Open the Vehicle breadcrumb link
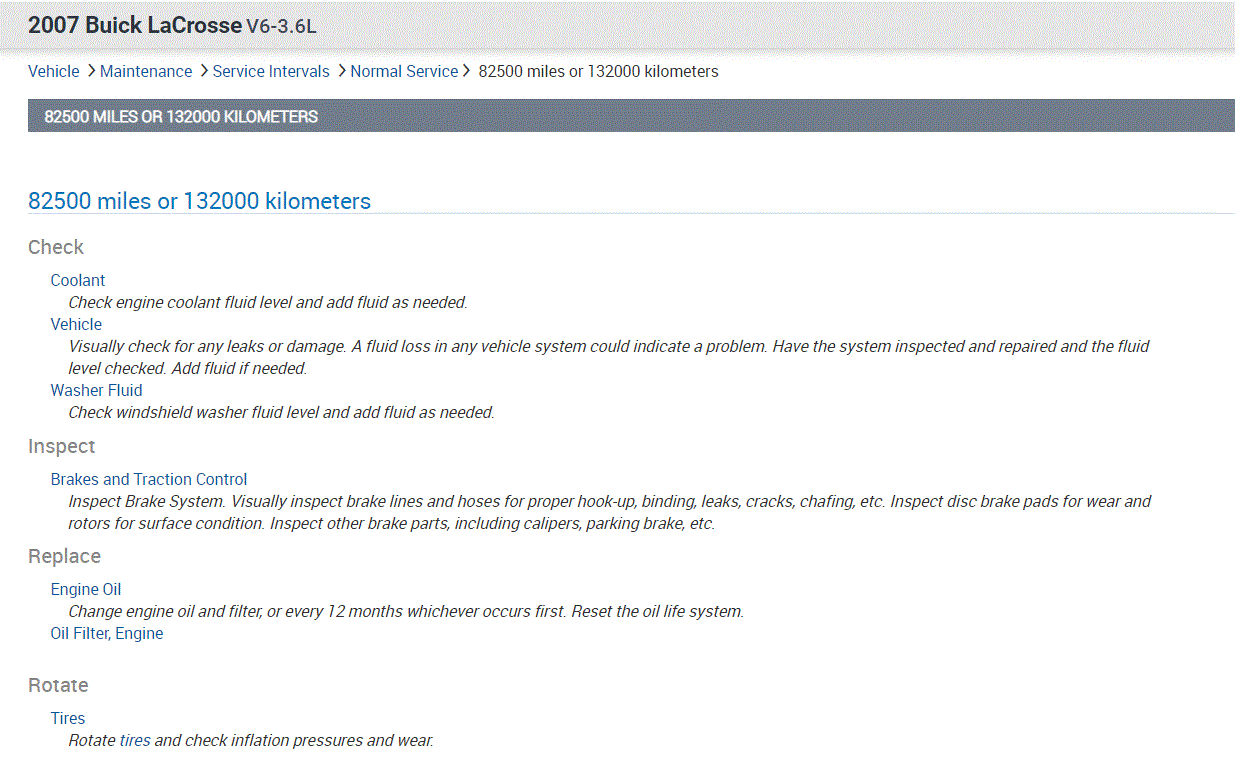This screenshot has width=1235, height=765. 54,71
